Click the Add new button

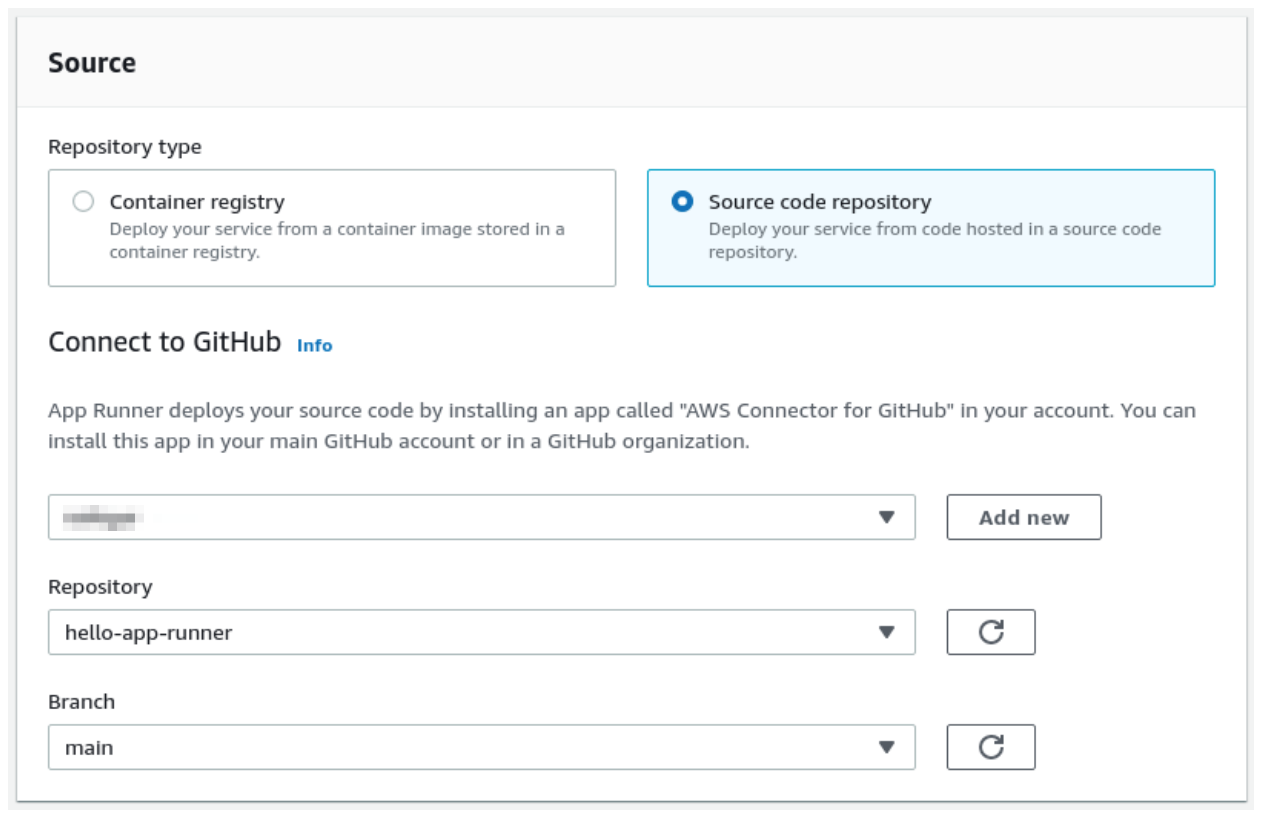[x=1023, y=517]
